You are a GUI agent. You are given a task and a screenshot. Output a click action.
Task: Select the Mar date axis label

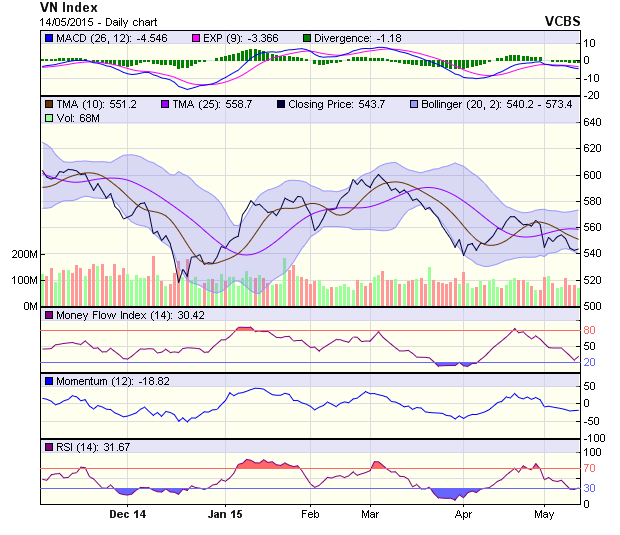pyautogui.click(x=370, y=514)
